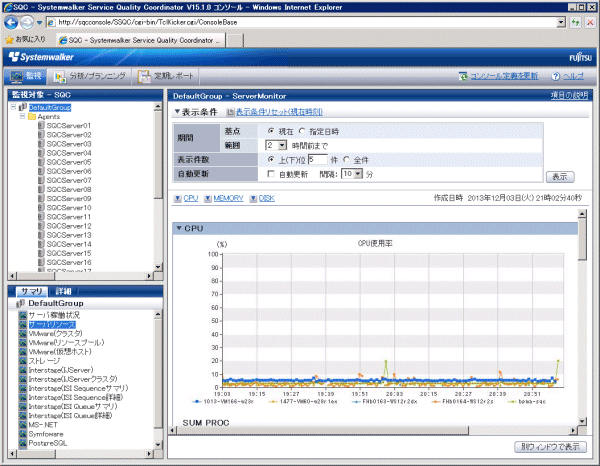Click down-arrow icon beside MEMORY link
Viewport: 600px width, 466px height.
click(x=208, y=198)
